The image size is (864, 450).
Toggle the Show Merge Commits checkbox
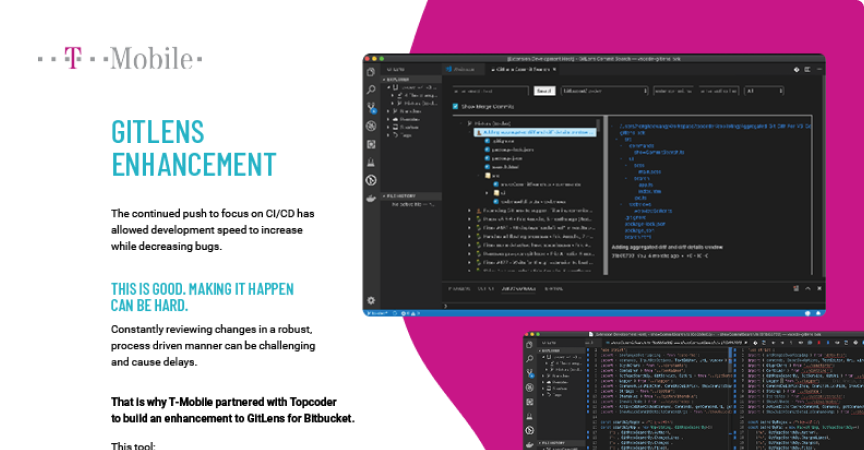[x=455, y=106]
